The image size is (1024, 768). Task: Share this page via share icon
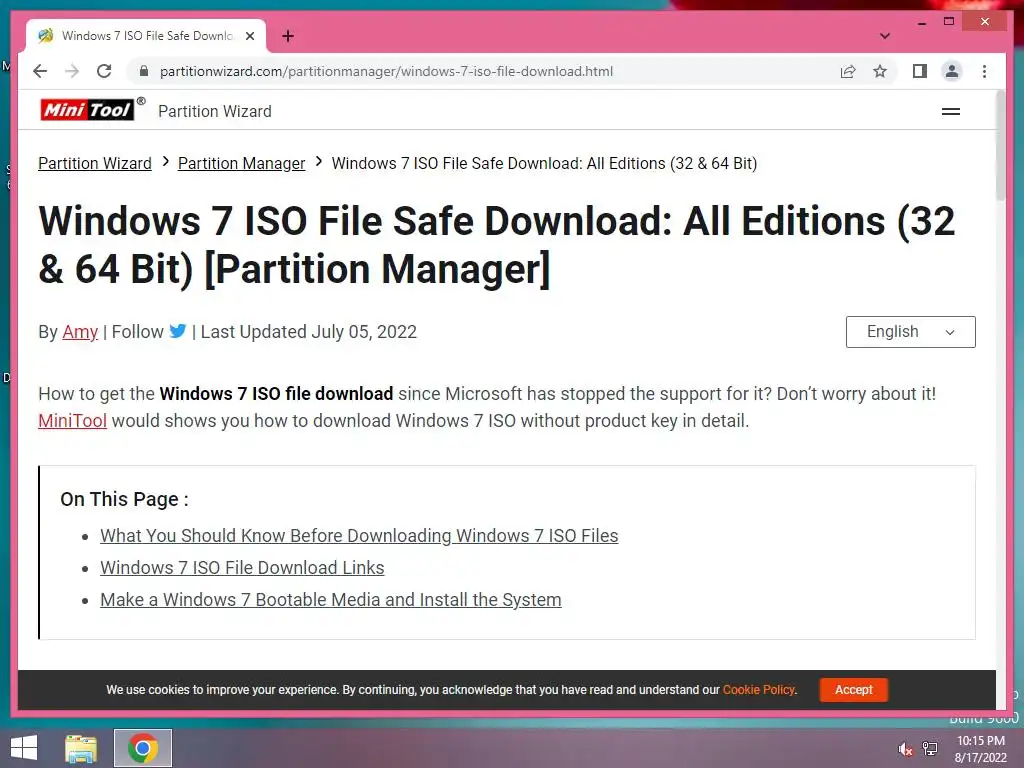848,71
